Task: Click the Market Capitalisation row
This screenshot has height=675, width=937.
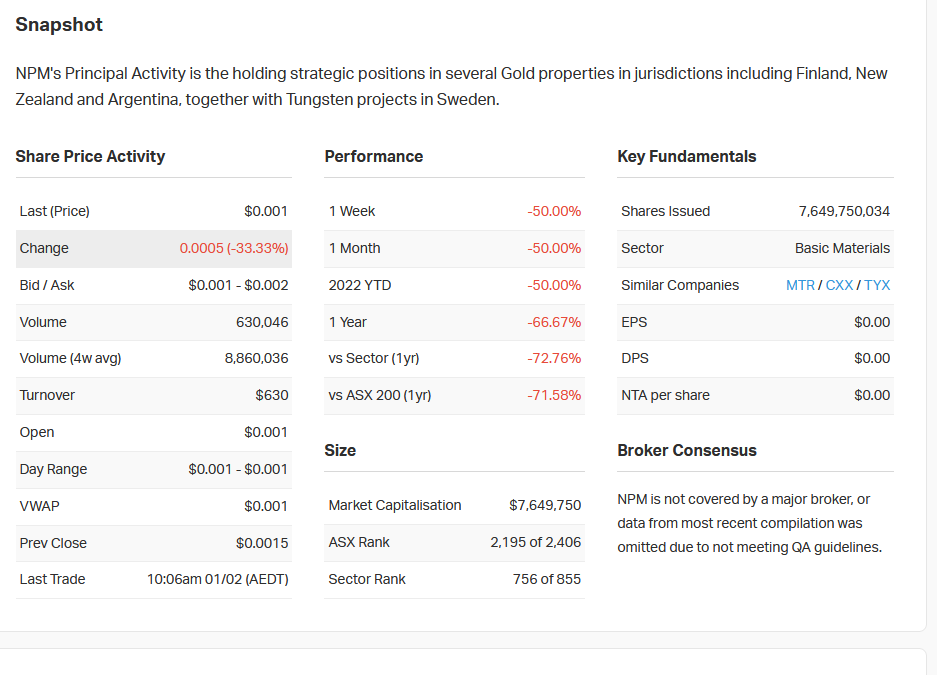Action: [x=454, y=505]
